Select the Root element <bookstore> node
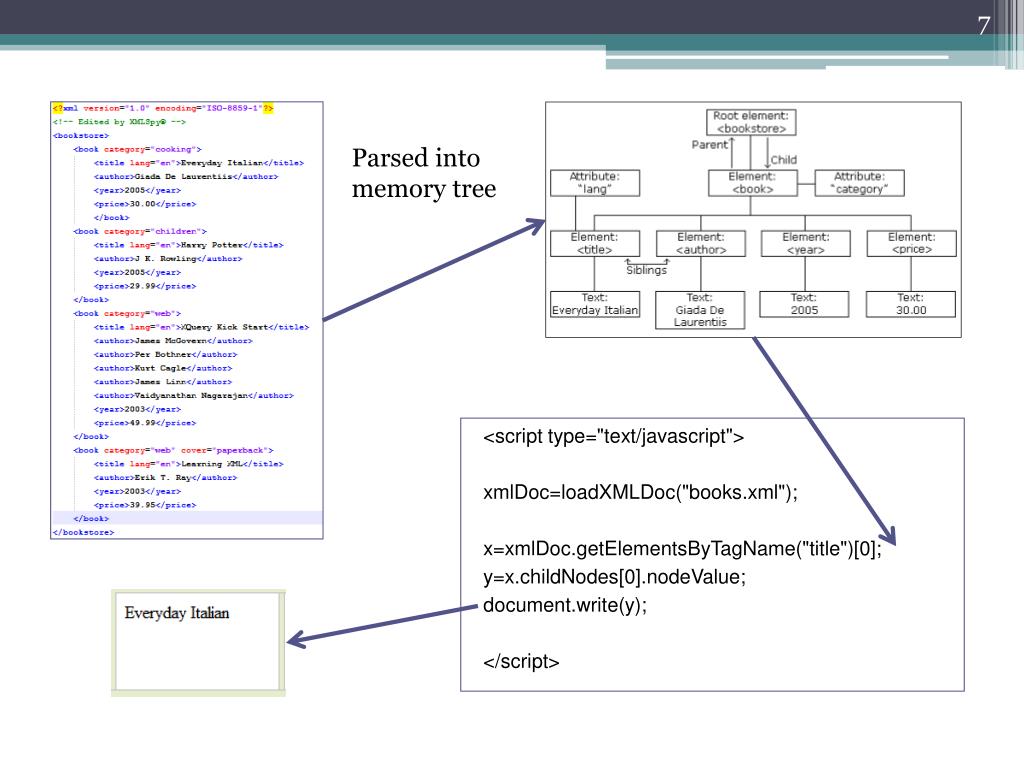Viewport: 1024px width, 768px height. (751, 122)
